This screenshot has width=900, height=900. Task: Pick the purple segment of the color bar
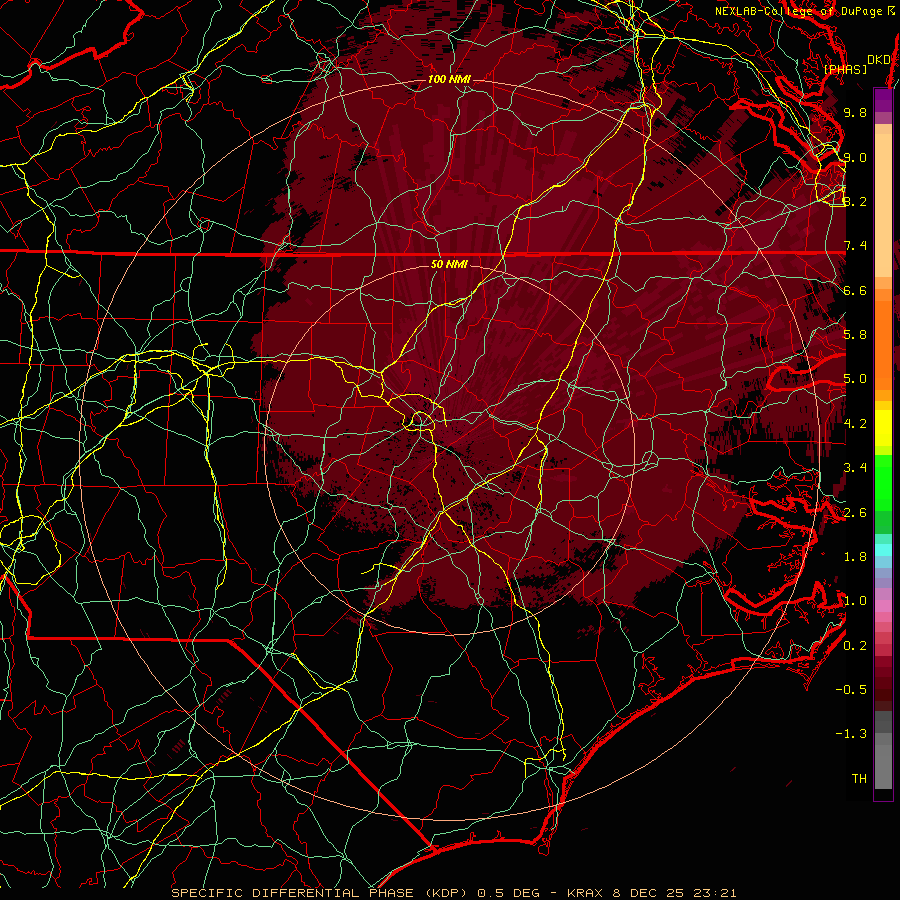[x=883, y=100]
